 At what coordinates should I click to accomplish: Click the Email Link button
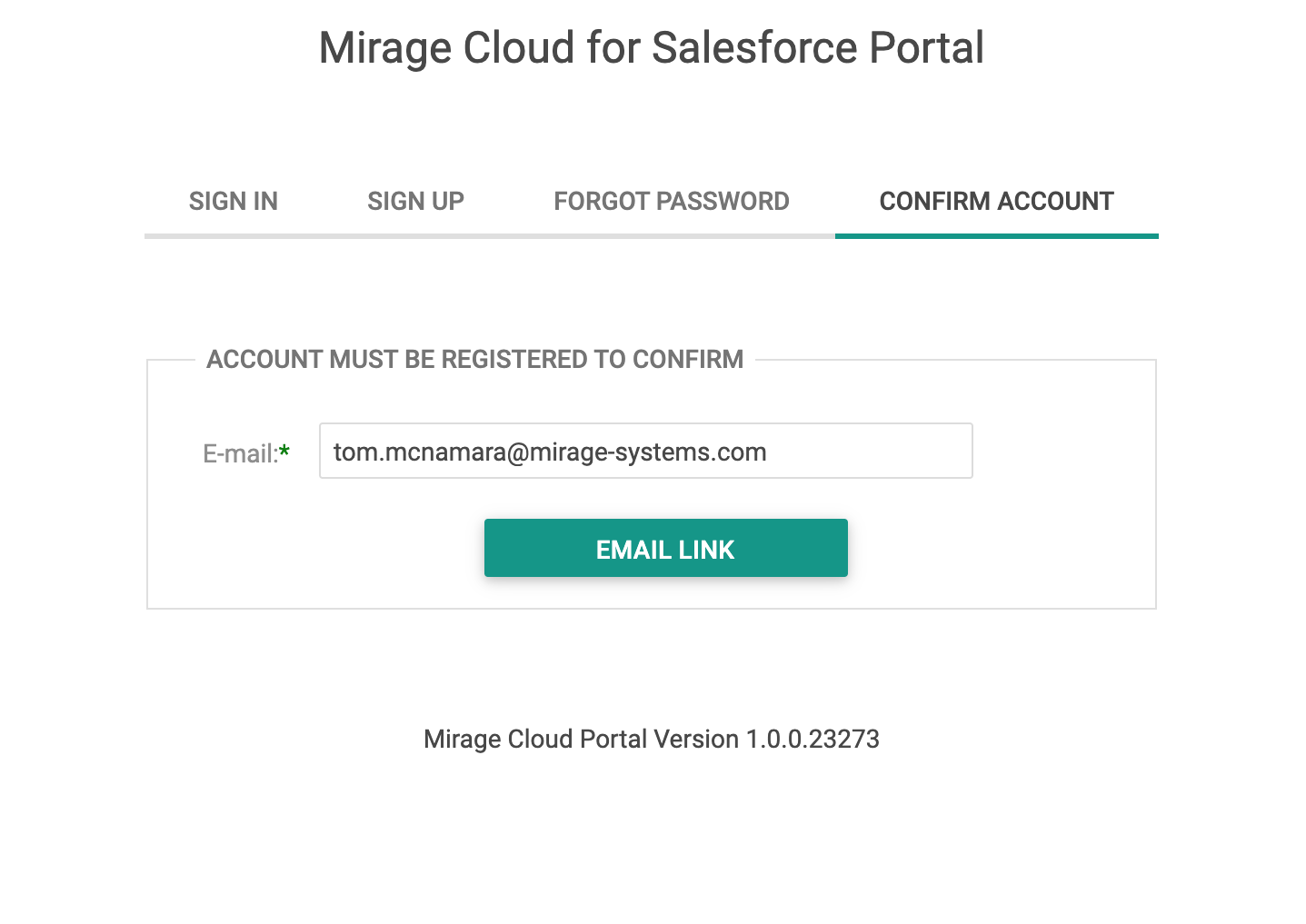coord(665,548)
